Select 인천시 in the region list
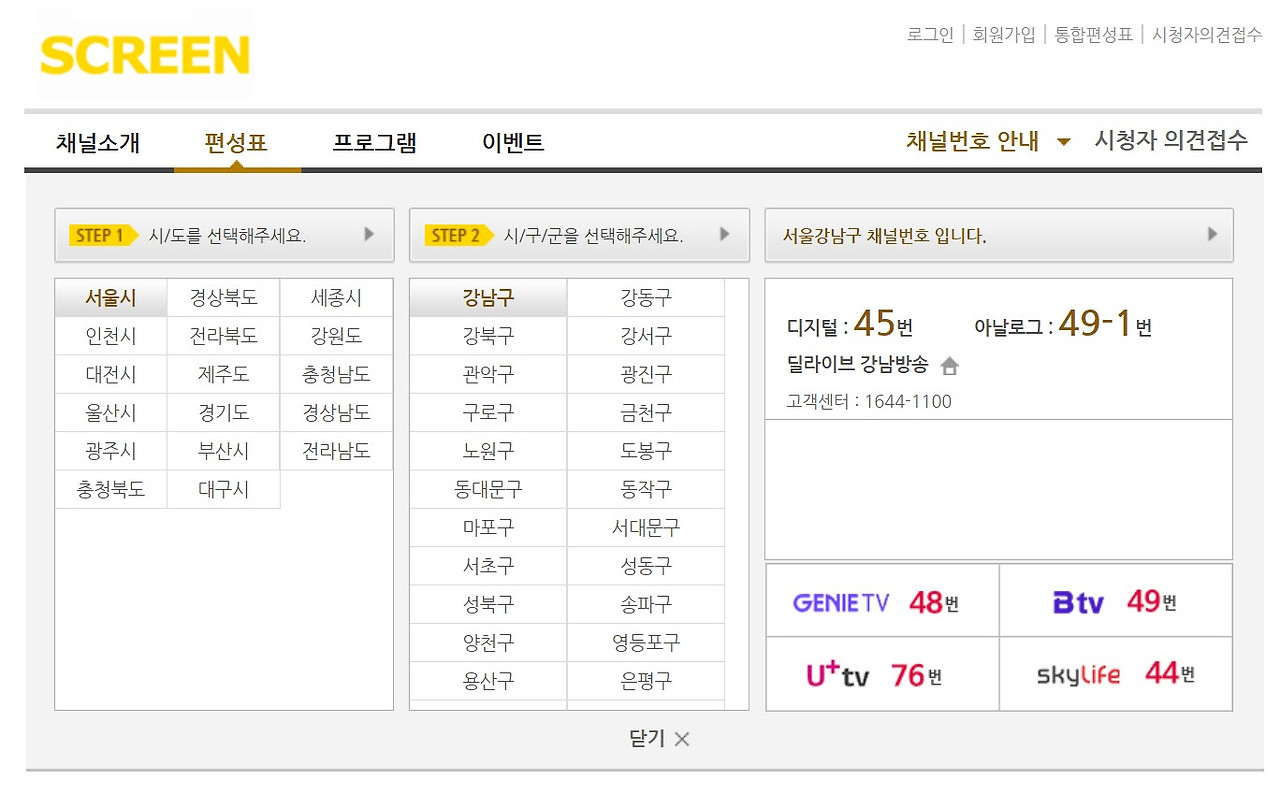 pyautogui.click(x=111, y=336)
